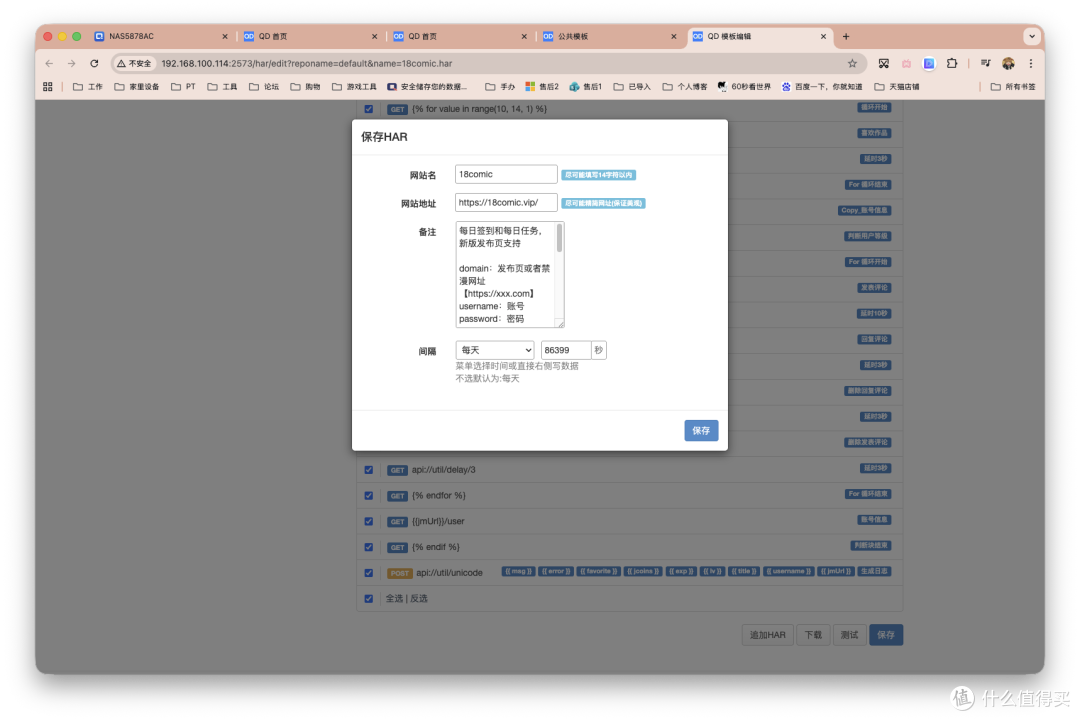Screen dimensions: 1080x721
Task: Toggle the 全选 | 反选 checkbox
Action: click(368, 599)
